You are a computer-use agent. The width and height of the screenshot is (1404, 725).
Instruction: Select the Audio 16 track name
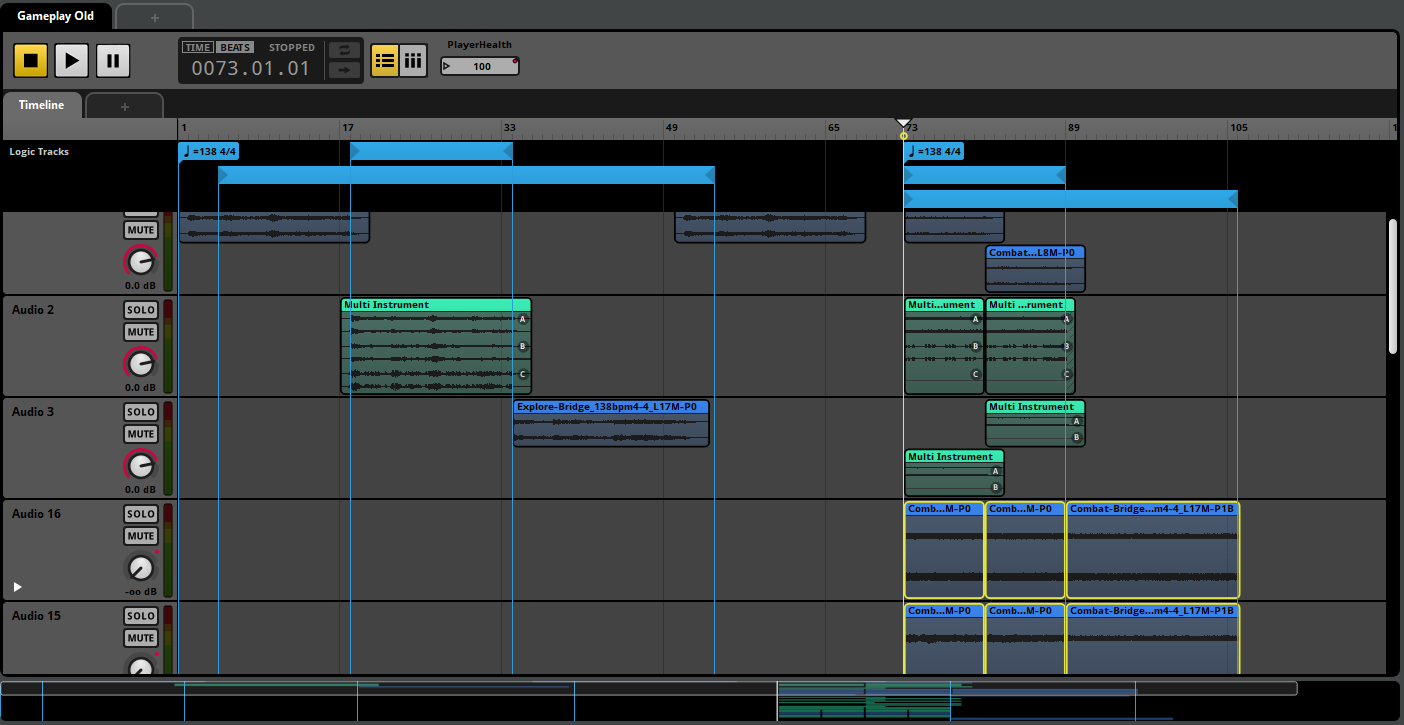[36, 514]
